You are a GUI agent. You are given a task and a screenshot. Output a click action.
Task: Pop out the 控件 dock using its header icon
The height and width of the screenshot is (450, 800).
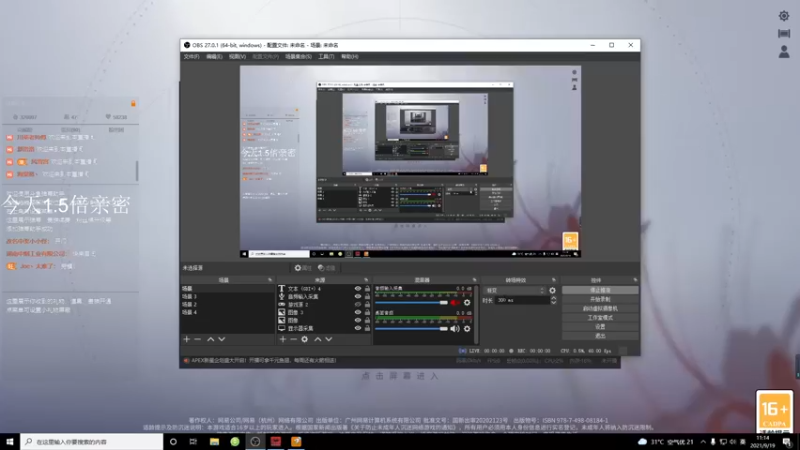click(635, 280)
